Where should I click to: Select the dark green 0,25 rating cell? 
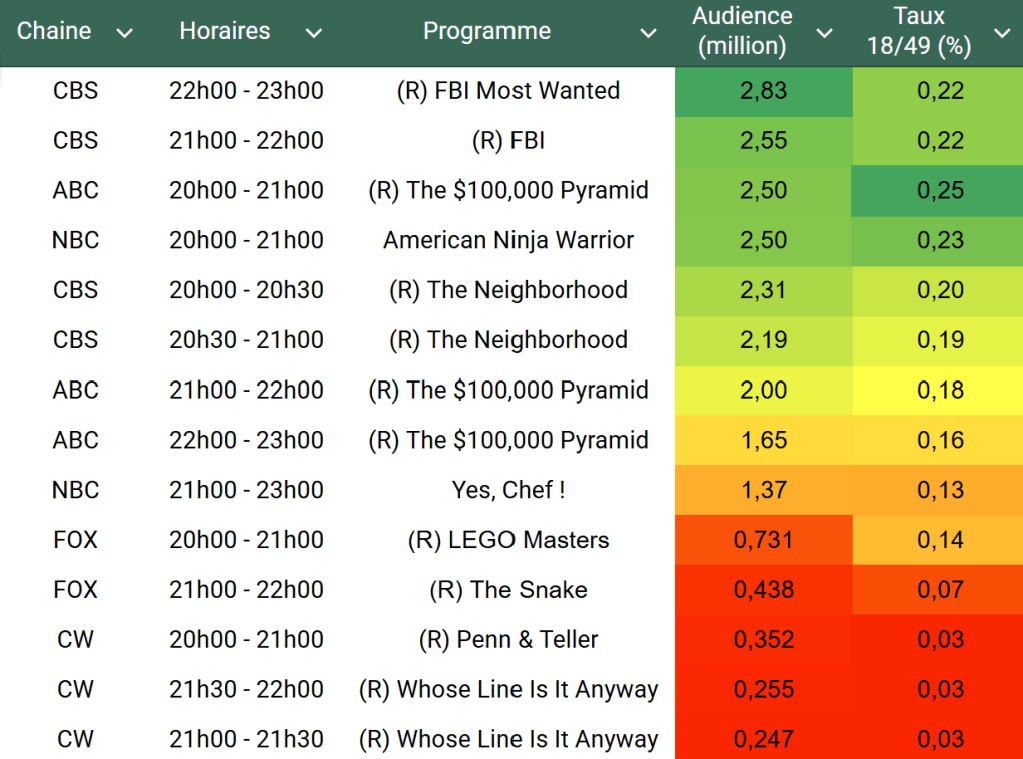(x=940, y=190)
